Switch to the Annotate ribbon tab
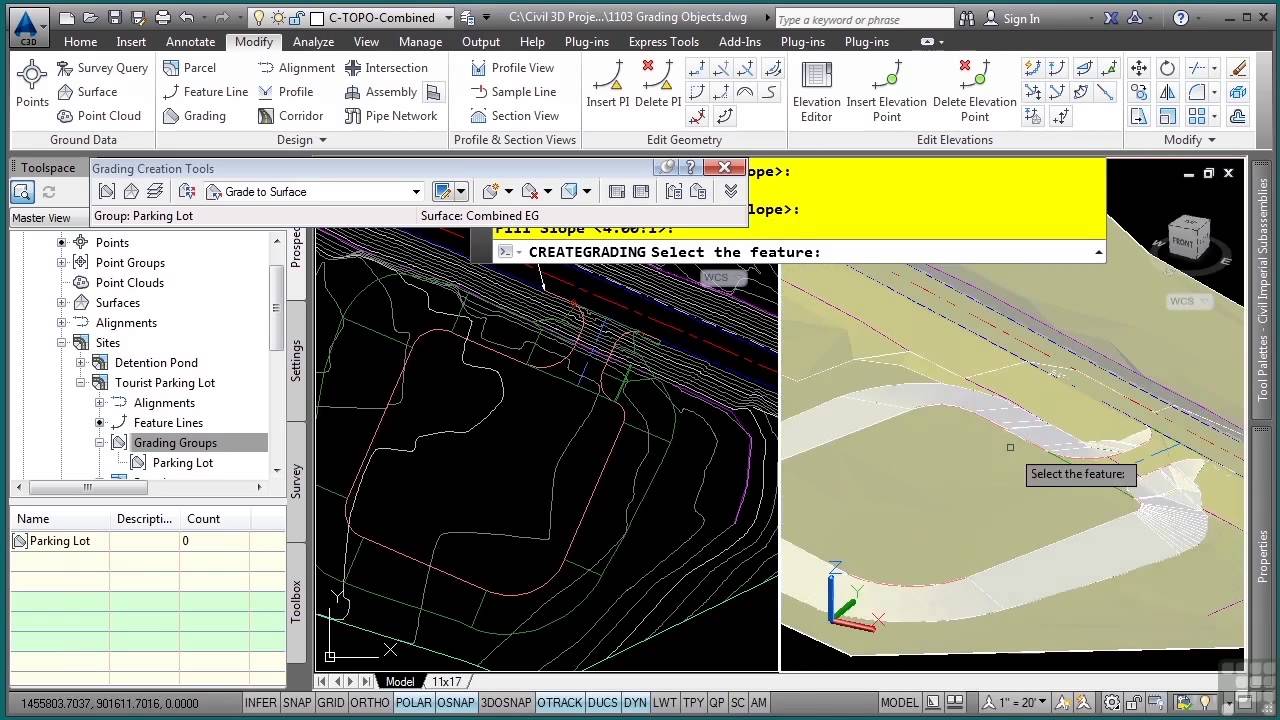Screen dimensions: 1280x720 (190, 42)
